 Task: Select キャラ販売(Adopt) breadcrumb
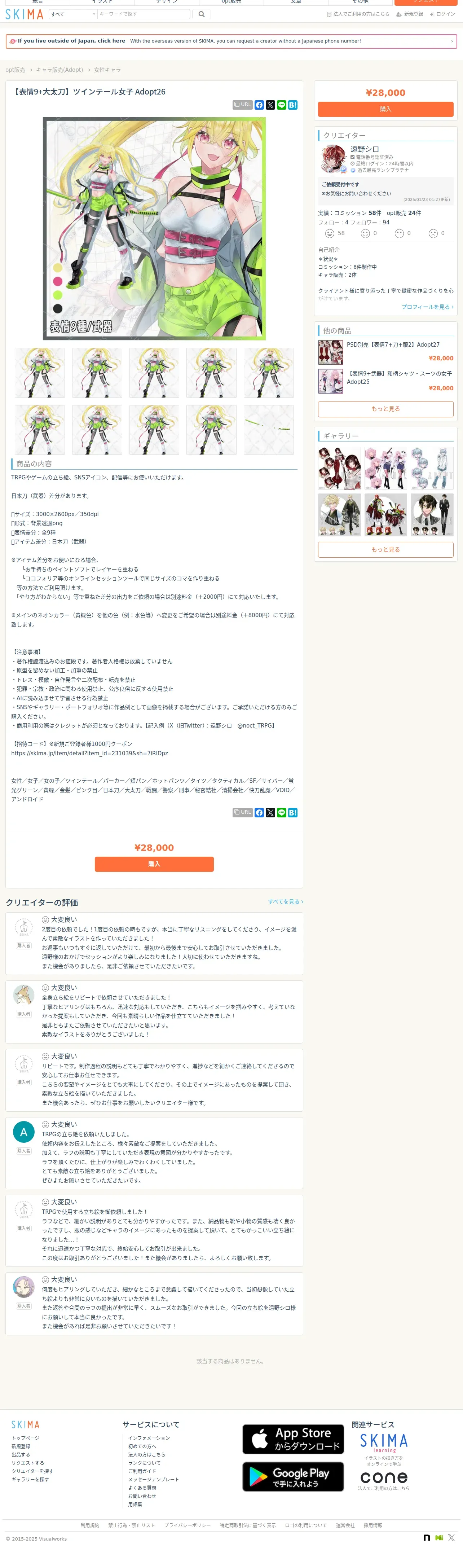tap(59, 70)
